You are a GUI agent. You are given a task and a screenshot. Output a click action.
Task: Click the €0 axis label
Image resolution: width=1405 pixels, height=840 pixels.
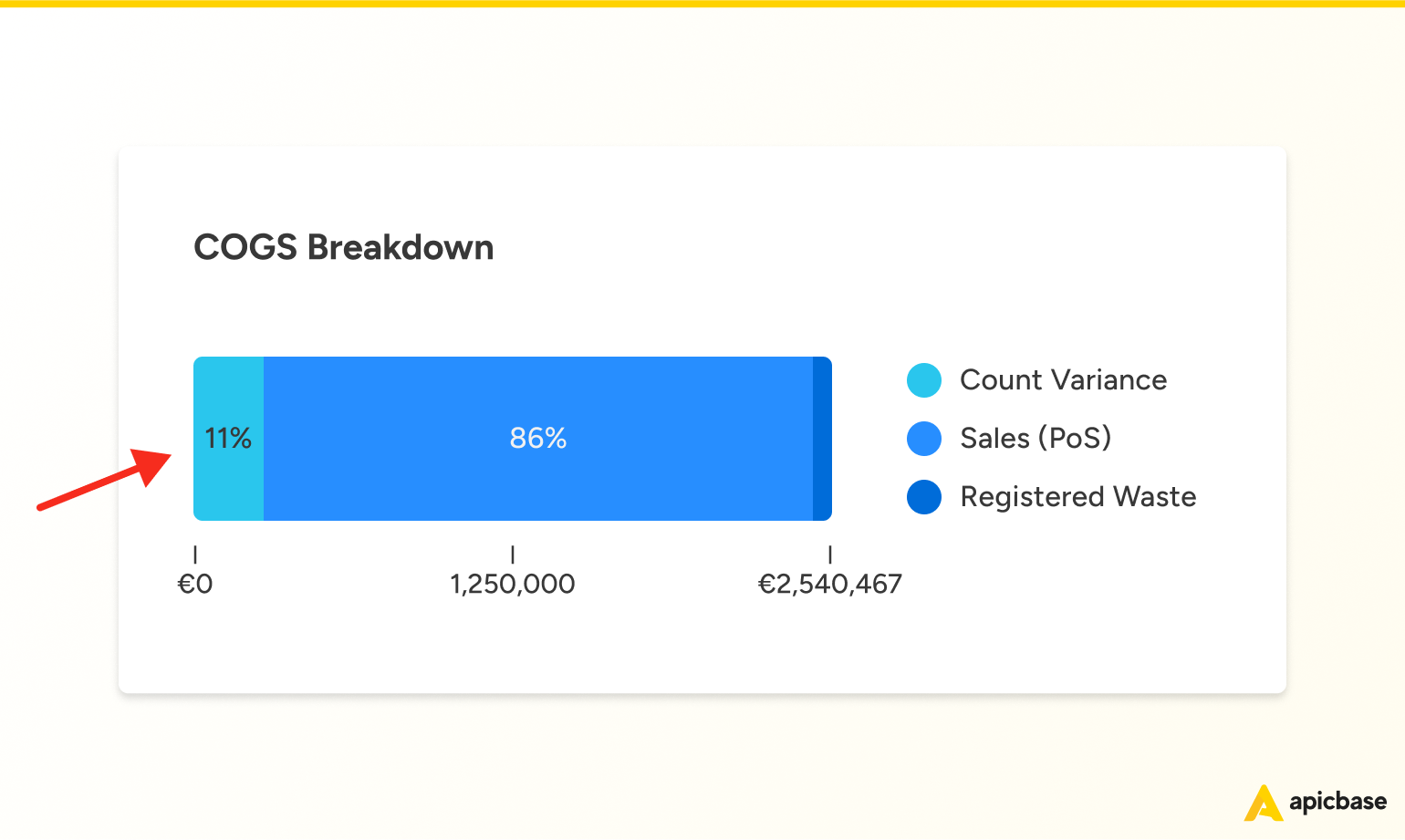195,585
